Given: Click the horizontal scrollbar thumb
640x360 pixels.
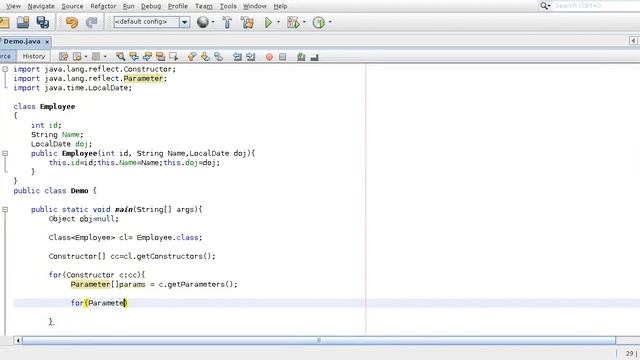Looking at the screenshot, I should pos(318,340).
